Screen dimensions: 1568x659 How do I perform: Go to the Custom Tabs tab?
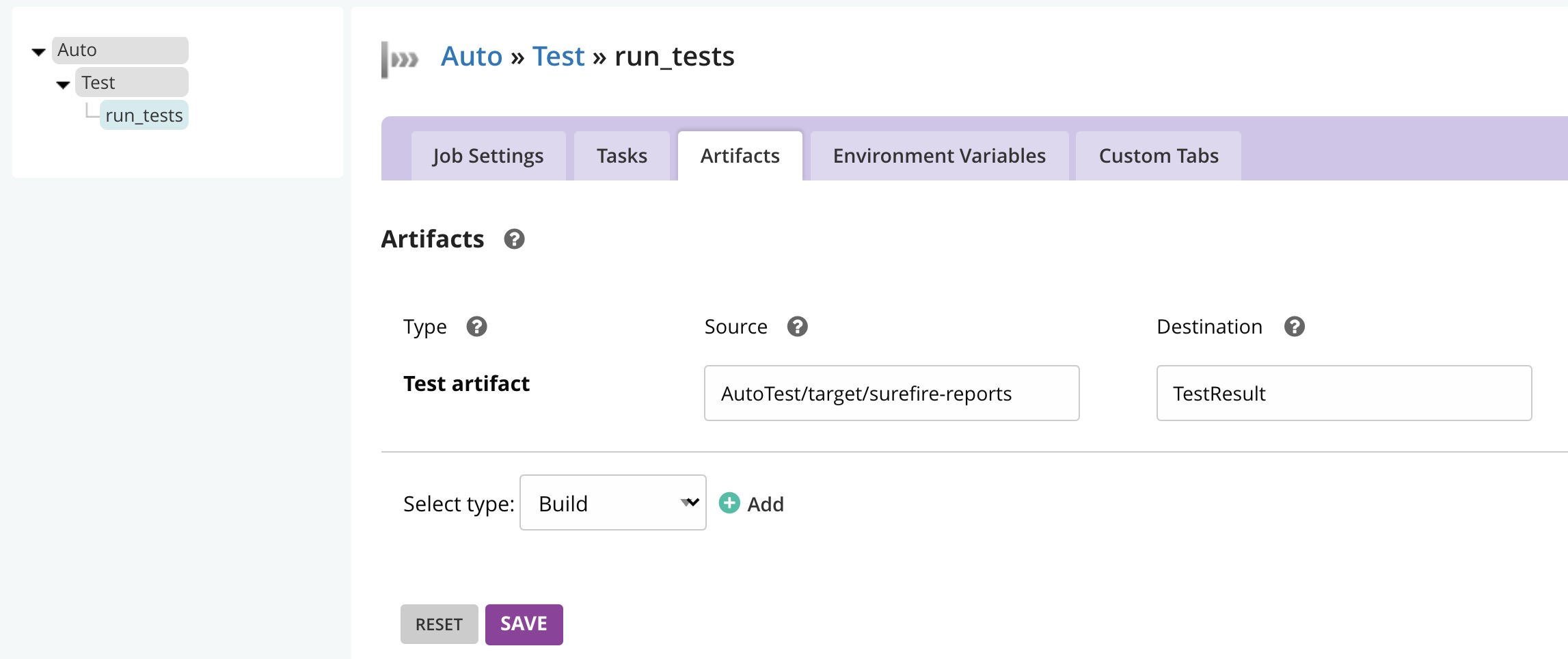[1158, 156]
